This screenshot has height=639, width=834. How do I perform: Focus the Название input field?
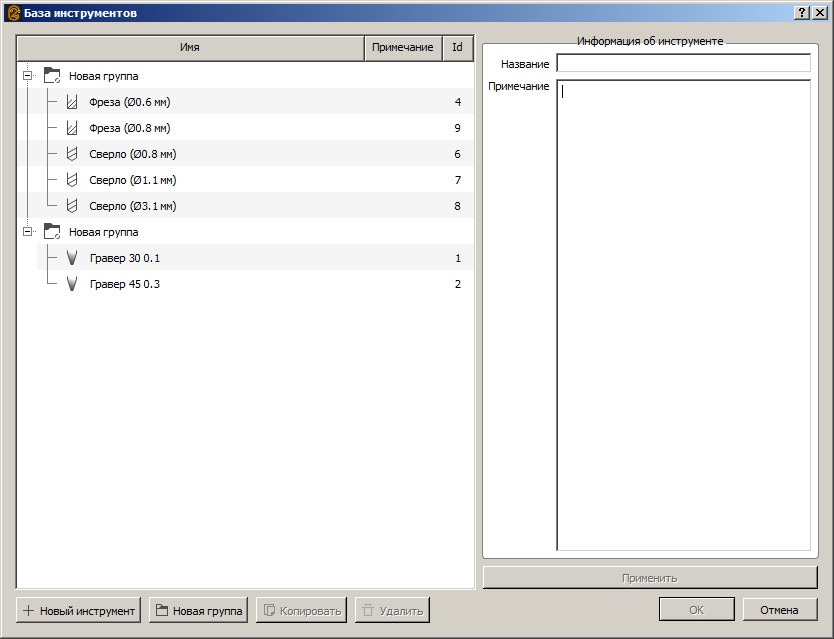(x=683, y=64)
